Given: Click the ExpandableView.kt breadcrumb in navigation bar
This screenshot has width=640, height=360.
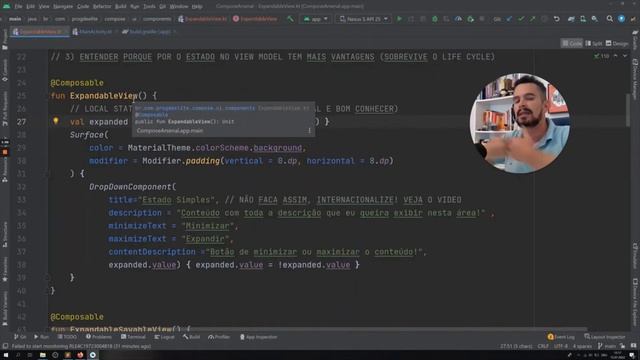Looking at the screenshot, I should tap(202, 19).
